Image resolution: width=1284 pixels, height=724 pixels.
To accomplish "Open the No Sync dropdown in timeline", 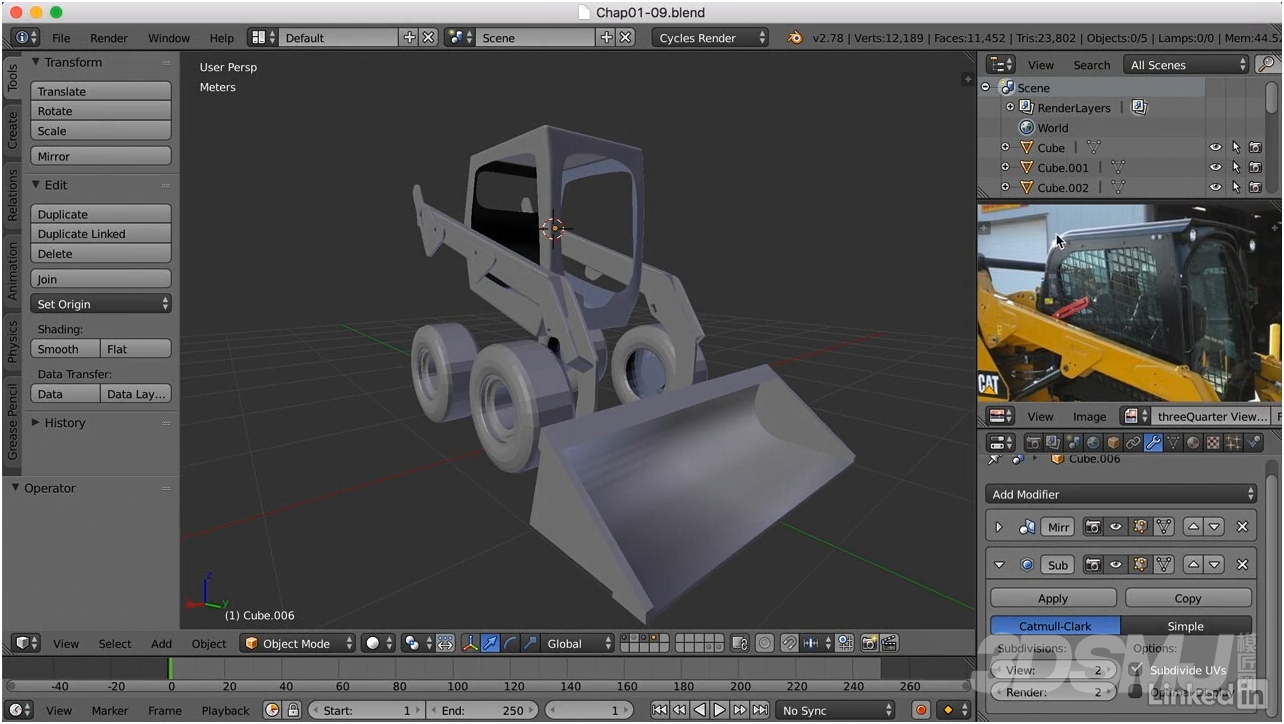I will point(835,710).
